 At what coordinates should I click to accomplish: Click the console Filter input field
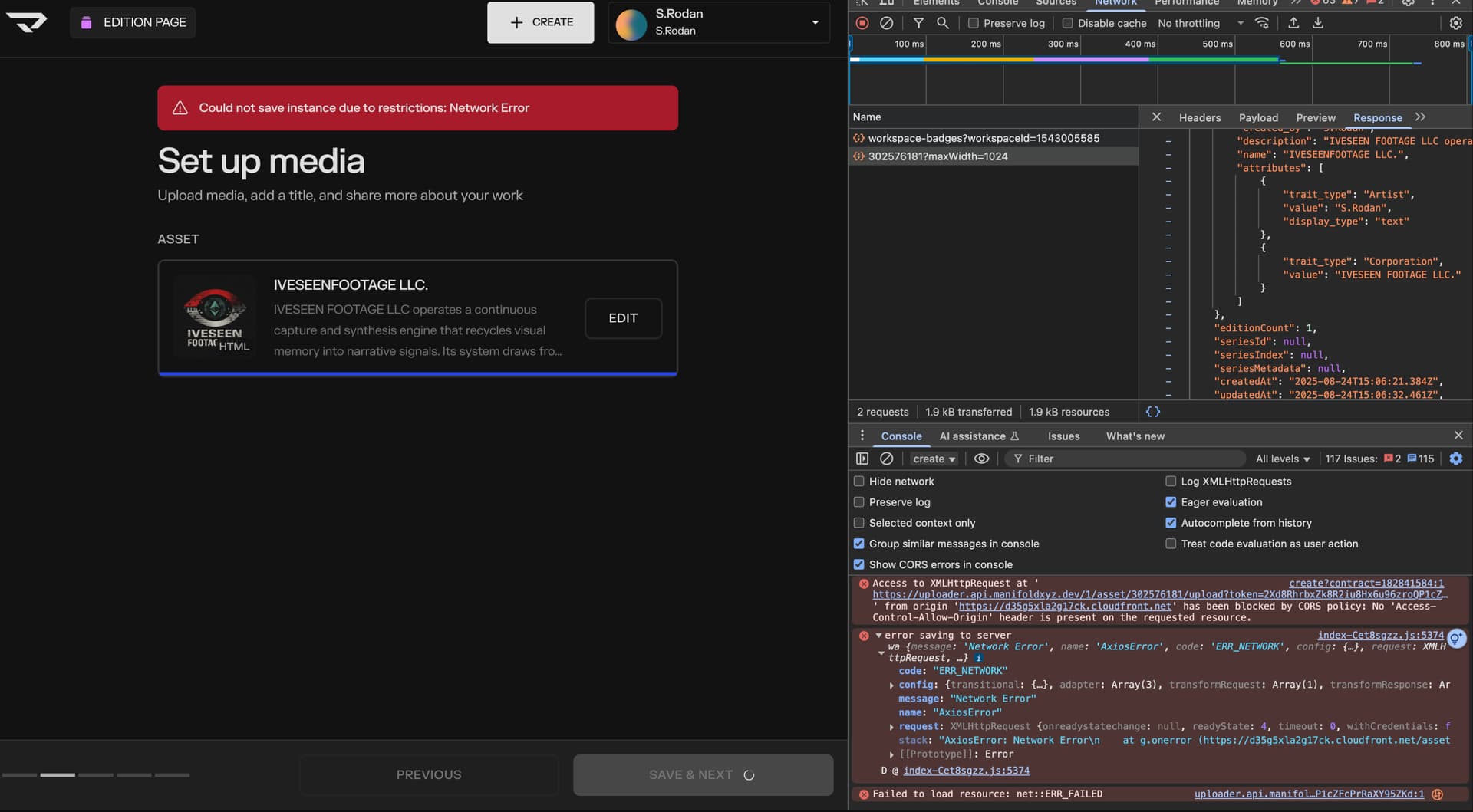[x=1128, y=459]
